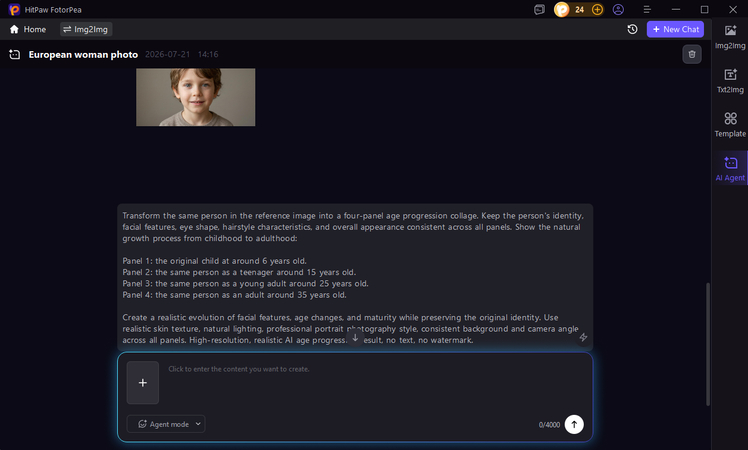Select the AI Agent sidebar item
Image resolution: width=748 pixels, height=450 pixels.
point(730,168)
